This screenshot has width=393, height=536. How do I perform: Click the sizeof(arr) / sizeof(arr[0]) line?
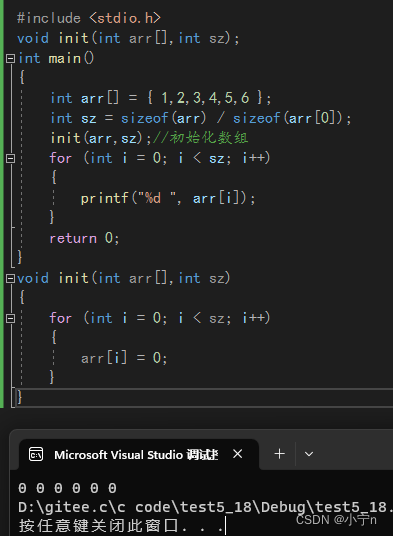click(x=201, y=118)
